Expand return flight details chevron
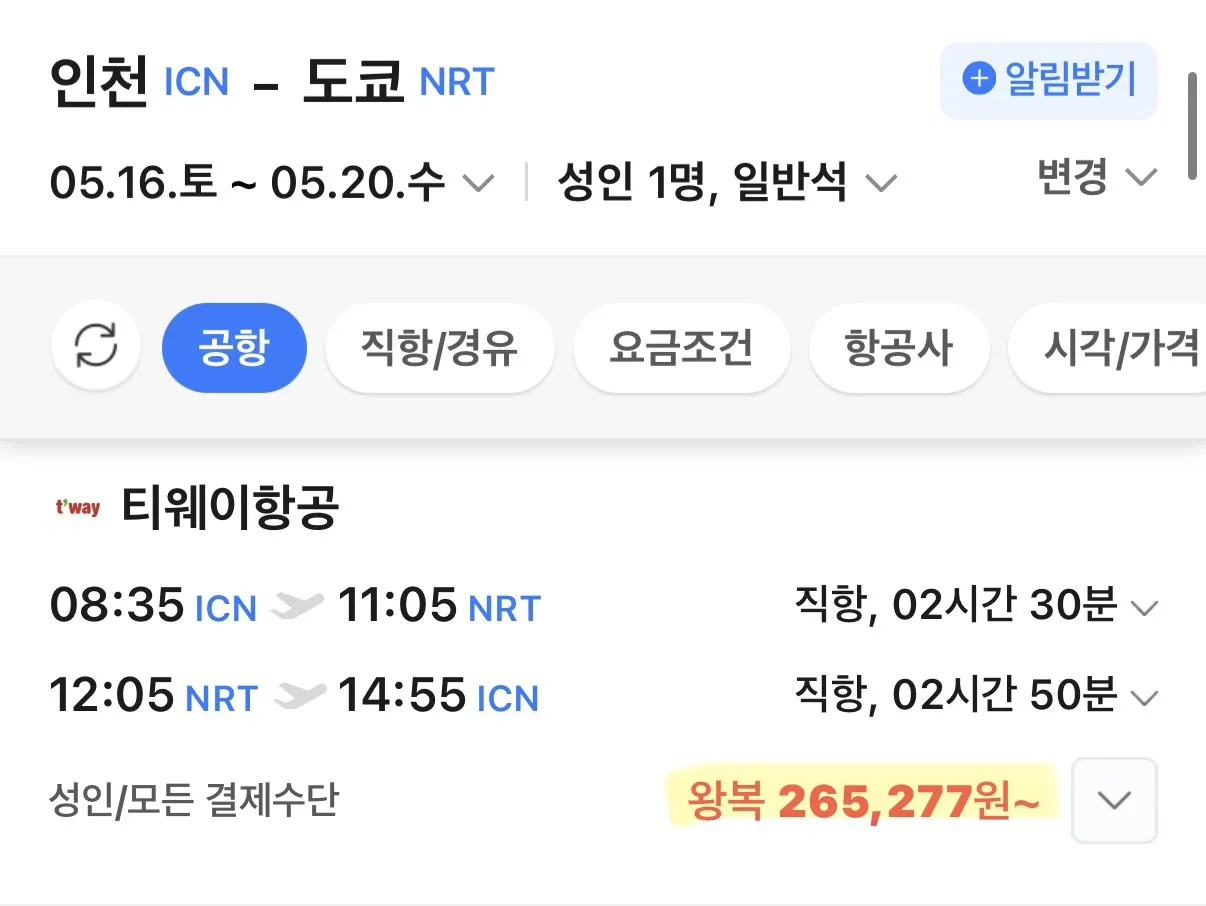 (1144, 697)
